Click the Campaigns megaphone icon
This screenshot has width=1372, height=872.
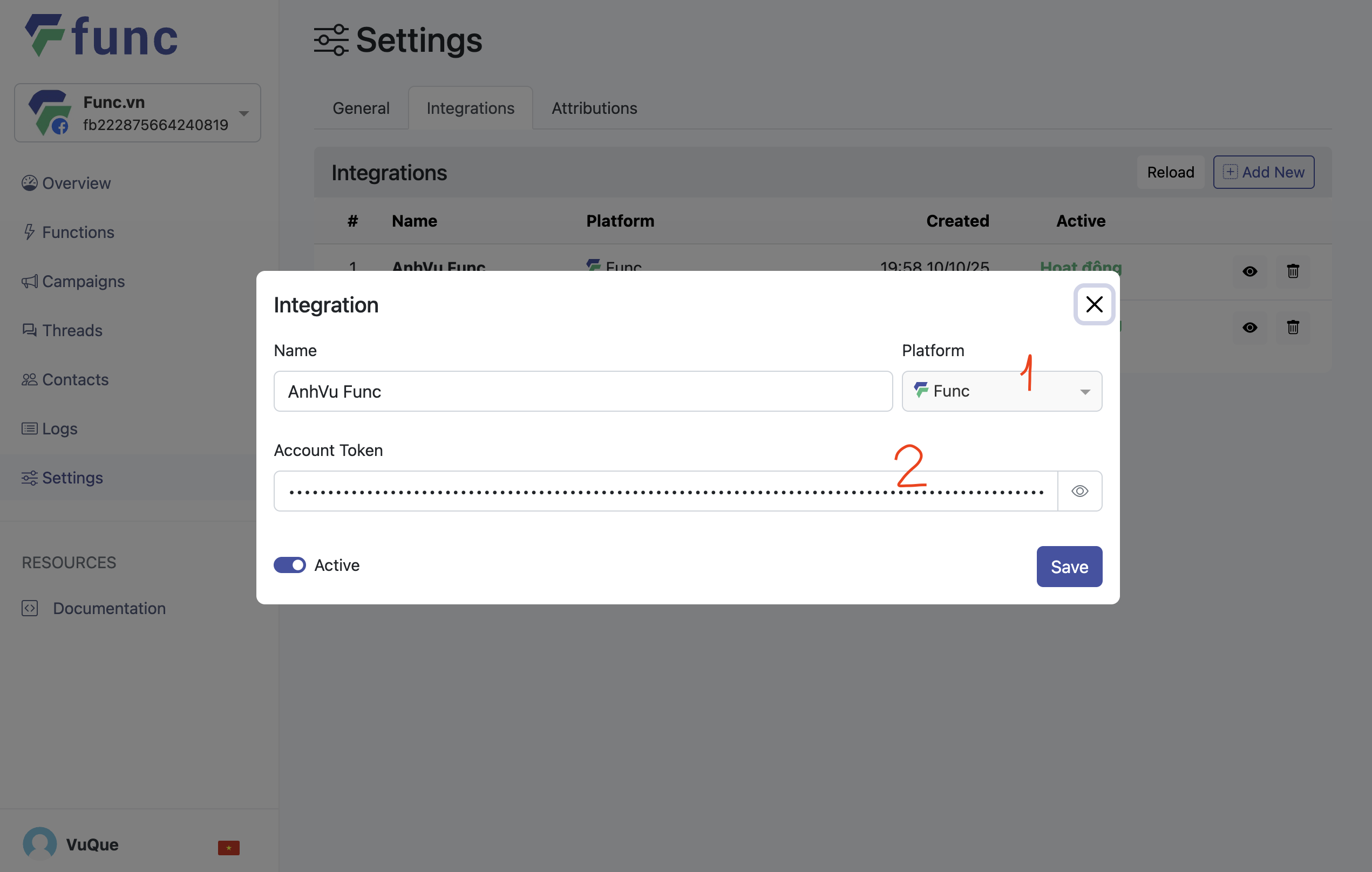tap(30, 281)
